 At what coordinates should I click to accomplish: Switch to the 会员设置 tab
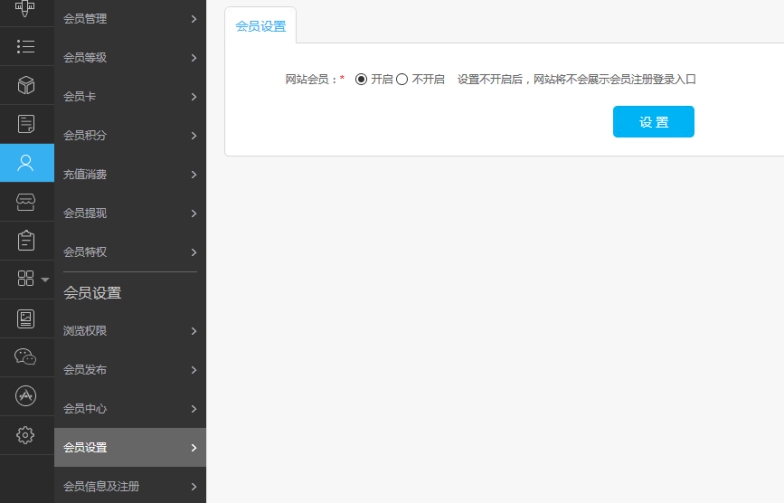click(x=260, y=27)
